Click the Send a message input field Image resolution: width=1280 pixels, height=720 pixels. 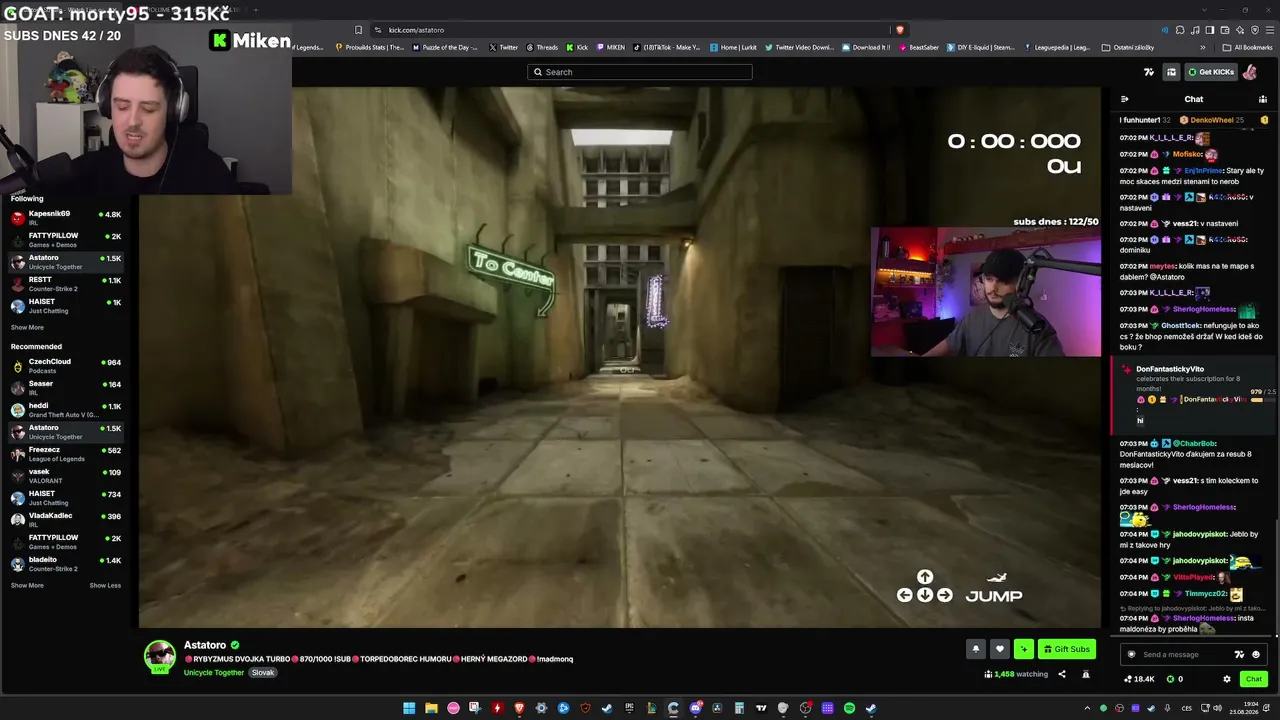[x=1193, y=654]
